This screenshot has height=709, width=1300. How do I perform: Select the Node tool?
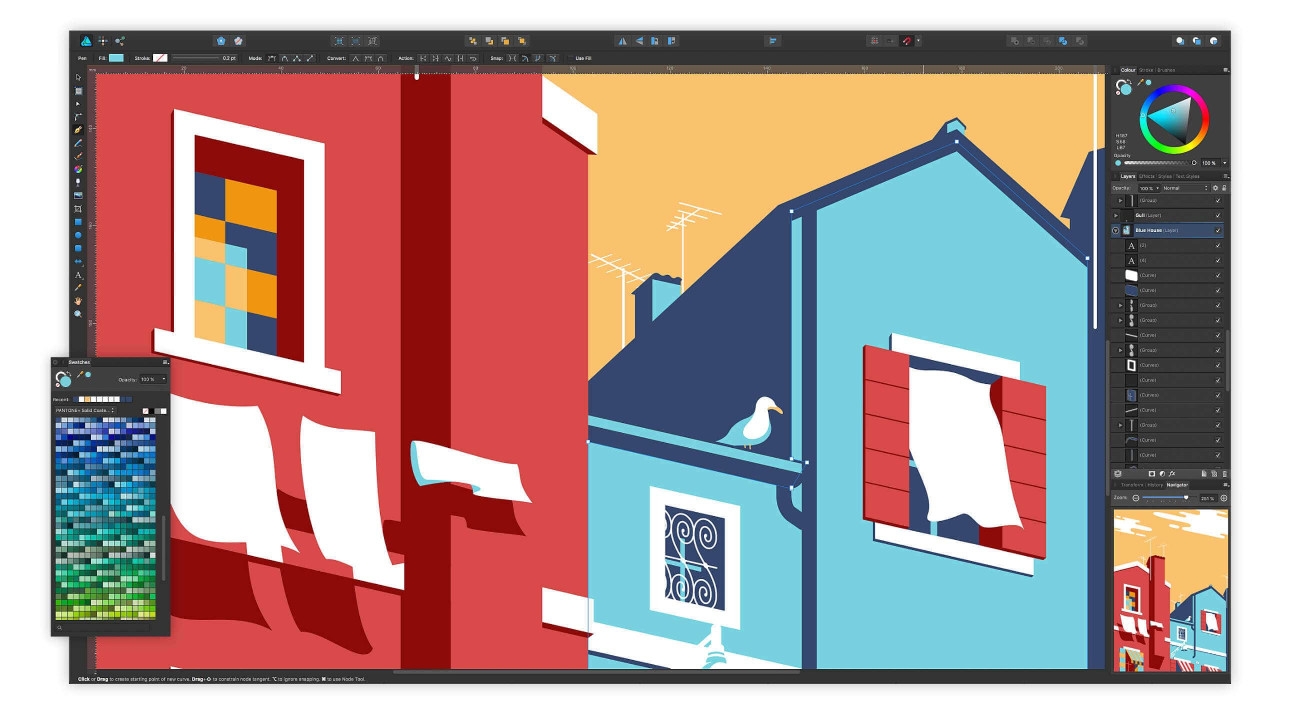[x=80, y=105]
